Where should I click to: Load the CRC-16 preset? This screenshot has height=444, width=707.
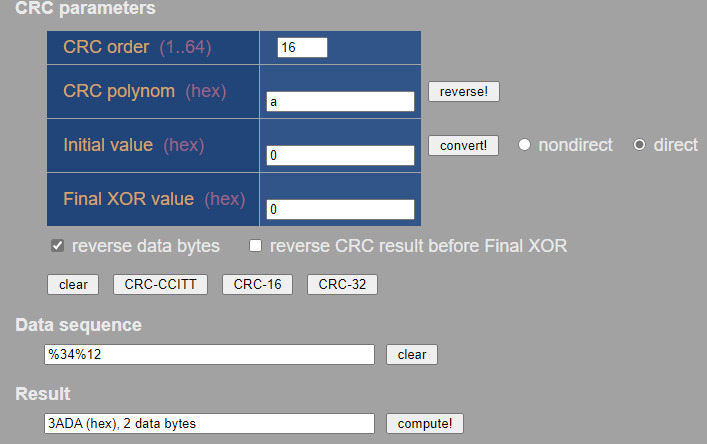(257, 285)
